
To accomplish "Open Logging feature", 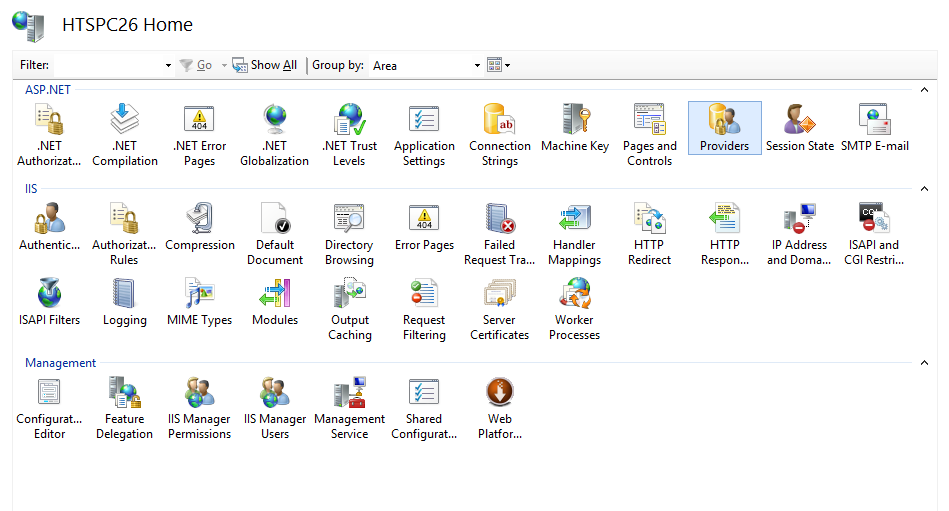I will pyautogui.click(x=124, y=302).
